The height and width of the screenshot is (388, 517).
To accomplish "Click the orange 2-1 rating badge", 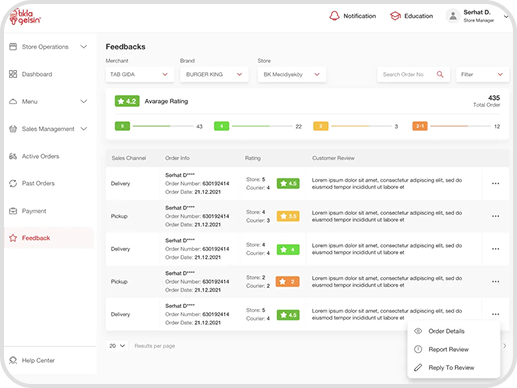I will [420, 126].
